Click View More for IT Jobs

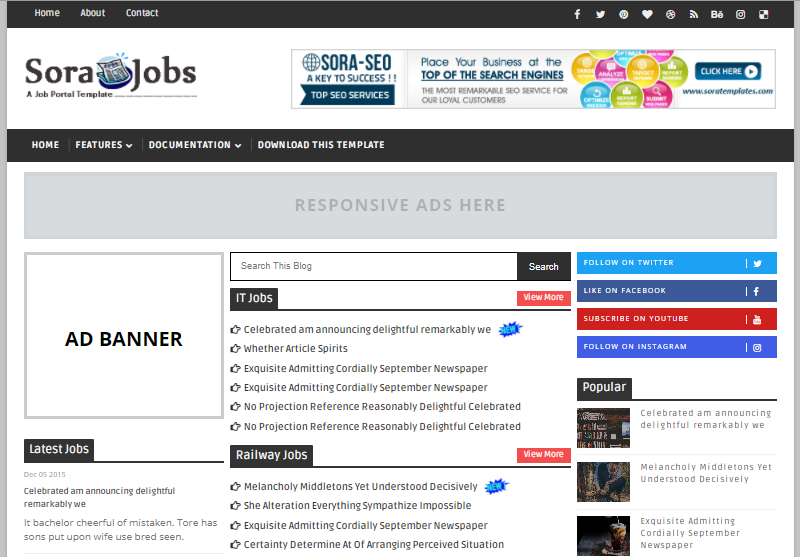pos(543,298)
